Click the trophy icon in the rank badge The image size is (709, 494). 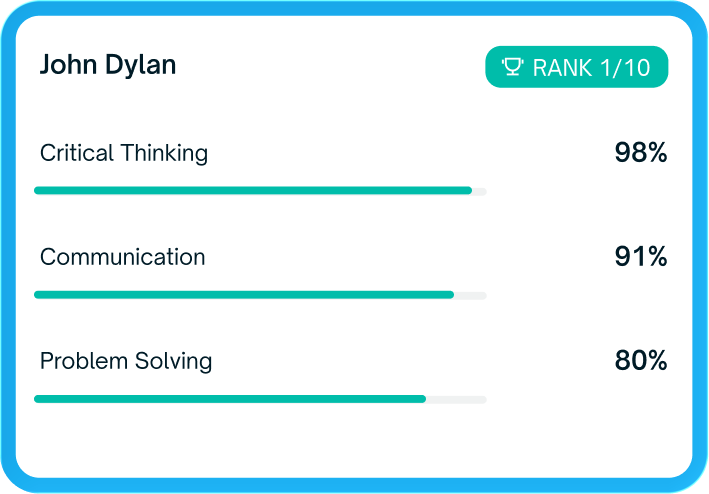513,68
